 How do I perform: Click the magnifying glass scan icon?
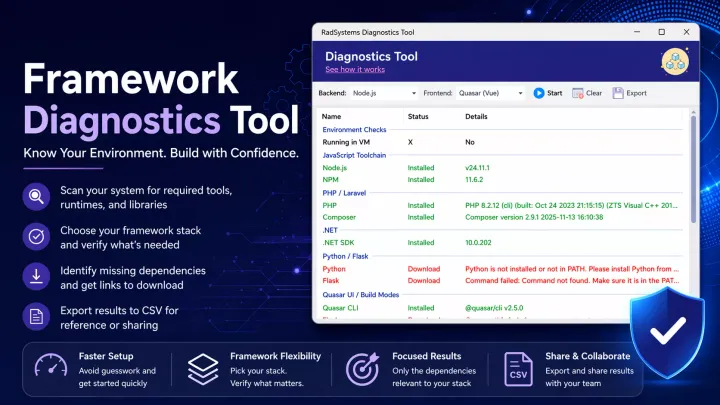(36, 197)
